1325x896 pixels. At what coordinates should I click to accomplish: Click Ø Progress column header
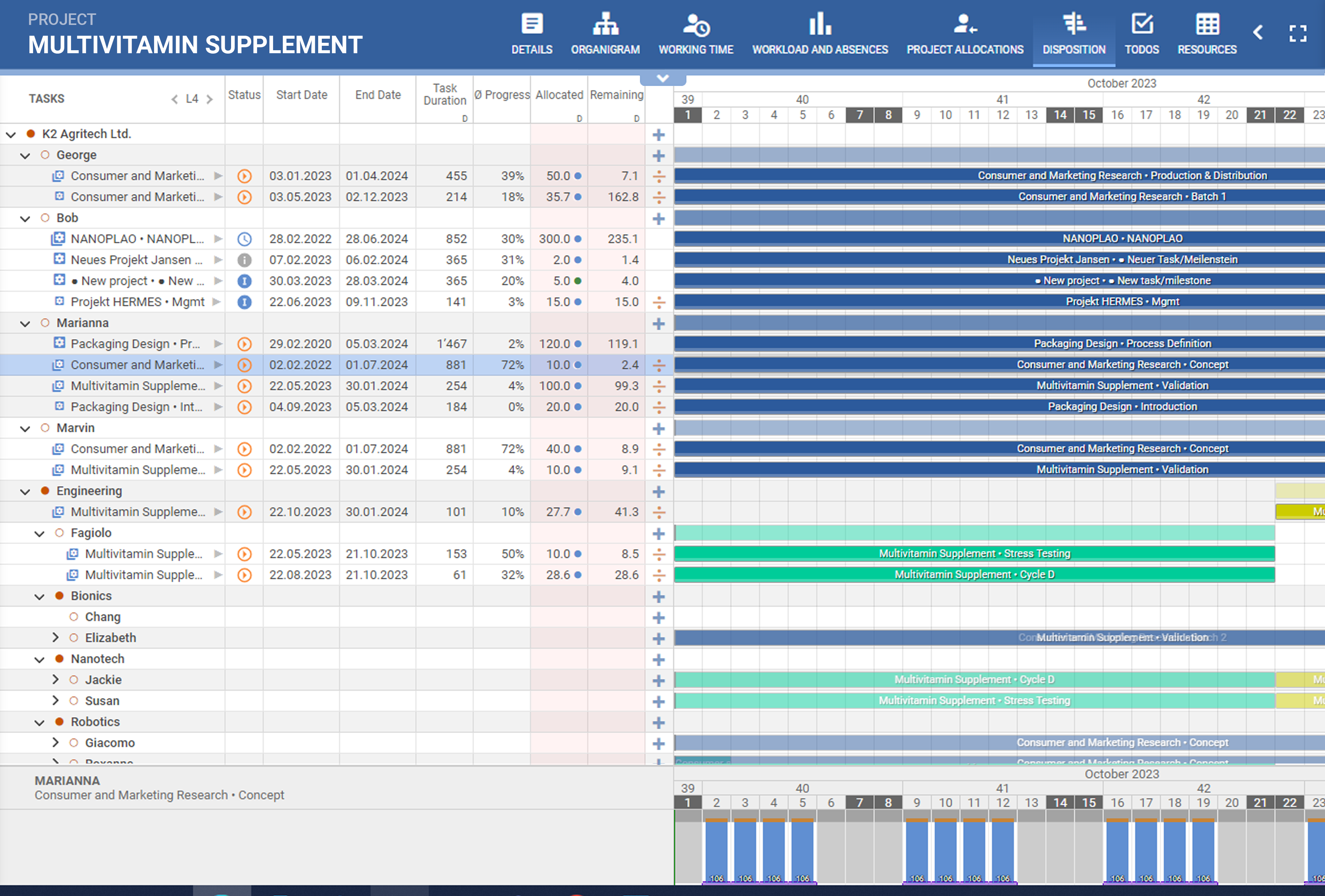pyautogui.click(x=502, y=95)
